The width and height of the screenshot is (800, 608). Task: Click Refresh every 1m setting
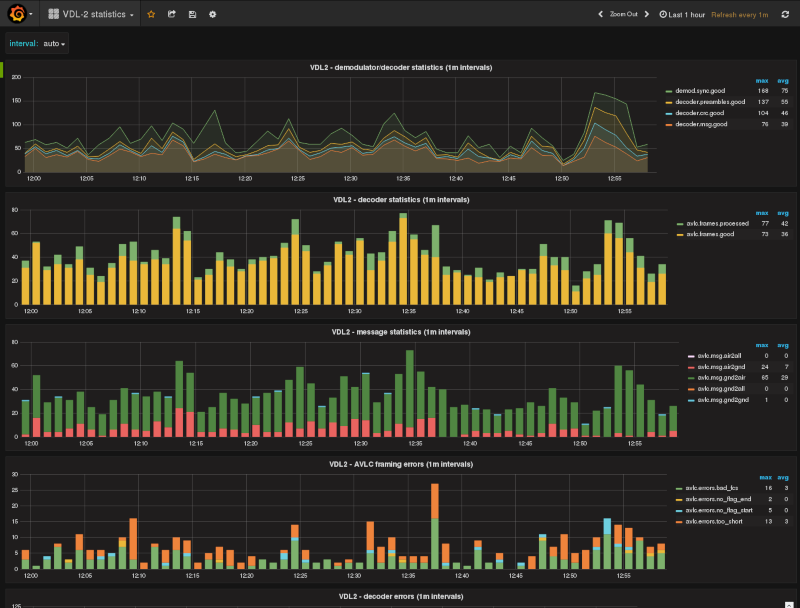[x=740, y=15]
